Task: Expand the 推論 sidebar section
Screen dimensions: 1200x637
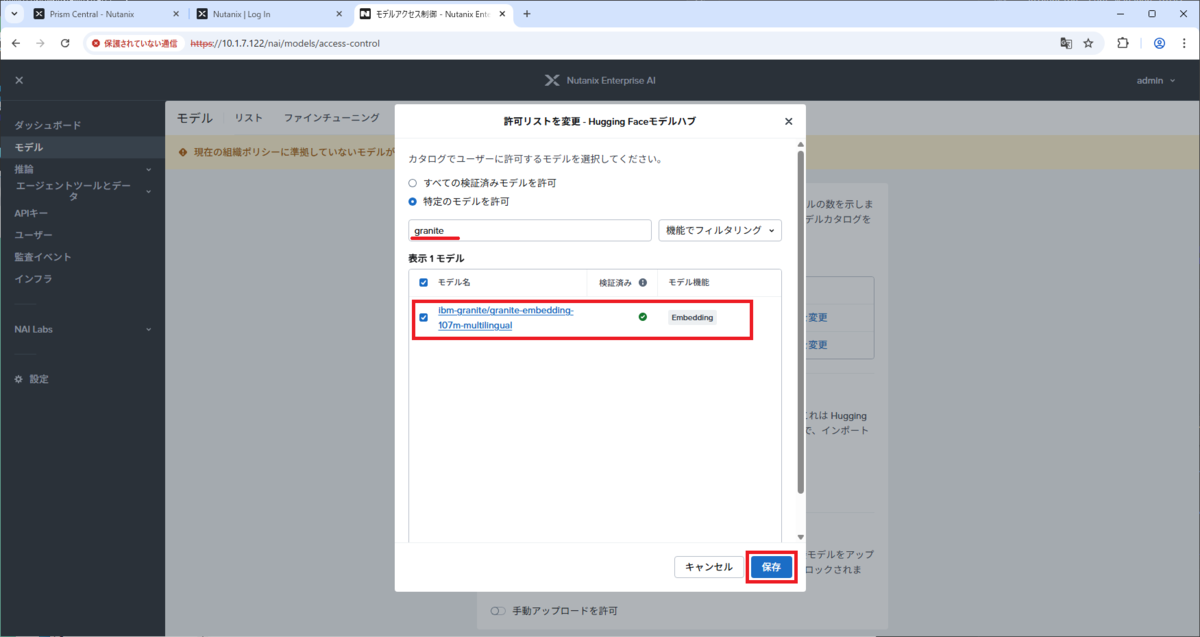Action: [x=82, y=169]
